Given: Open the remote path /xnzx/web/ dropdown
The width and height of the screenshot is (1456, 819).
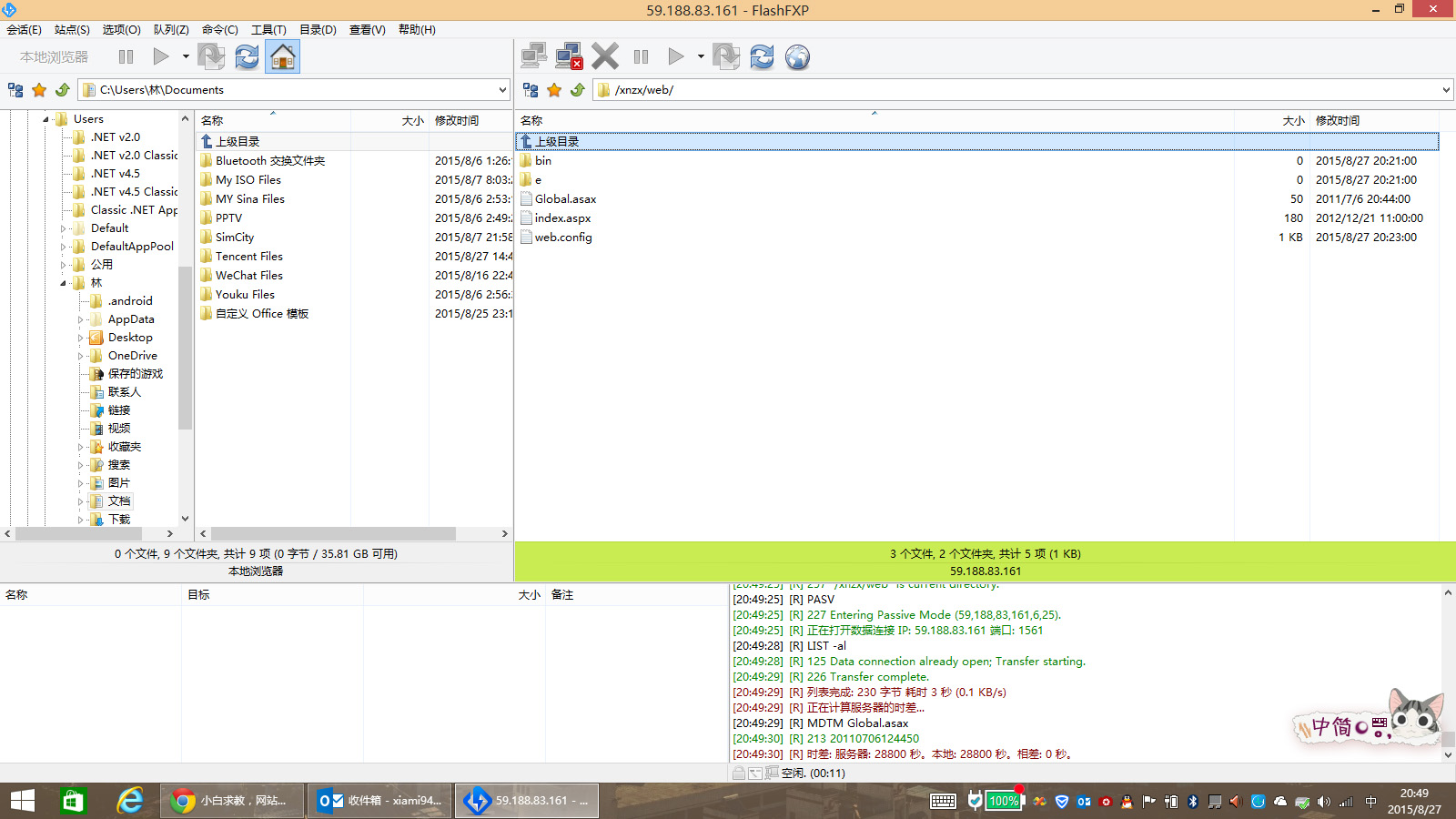Looking at the screenshot, I should pos(1446,90).
